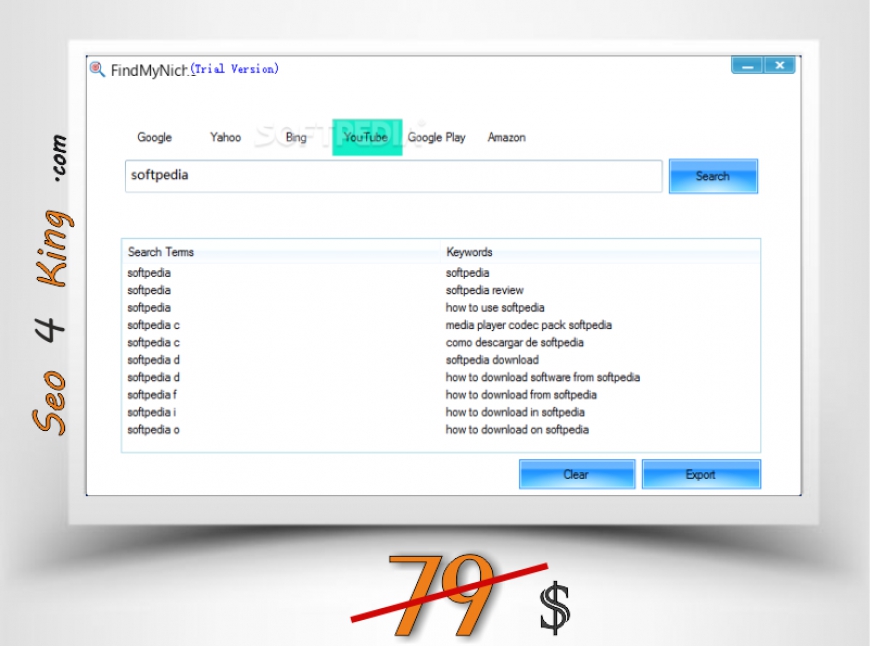
Task: Close the FindMyNiche window
Action: (x=780, y=65)
